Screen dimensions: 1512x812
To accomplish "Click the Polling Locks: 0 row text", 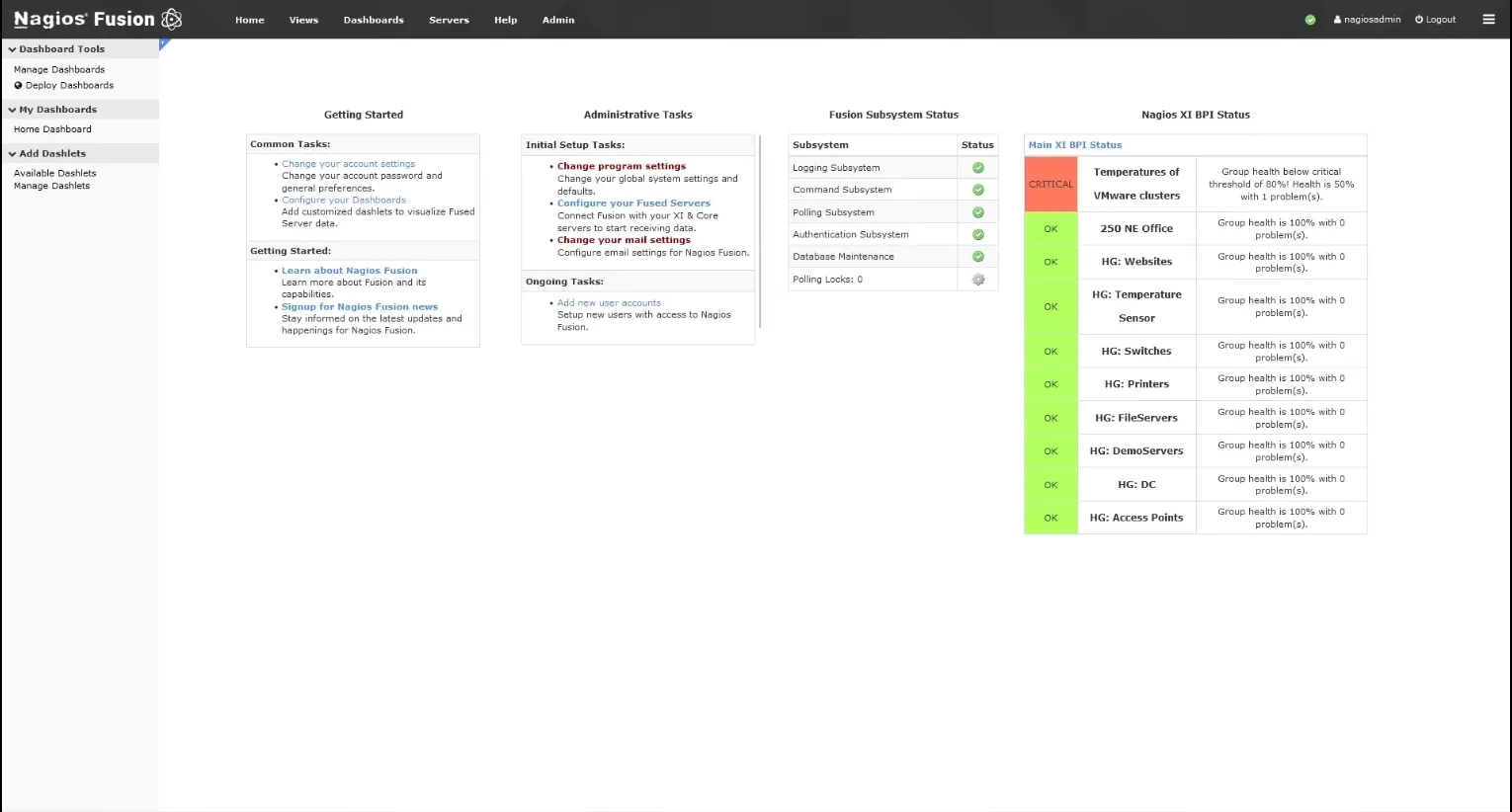I will click(x=827, y=280).
